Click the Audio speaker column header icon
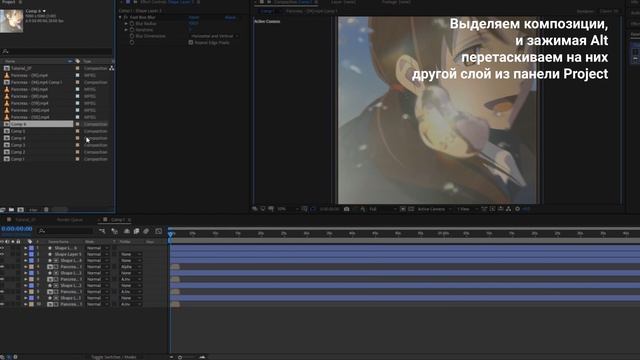 click(7, 242)
